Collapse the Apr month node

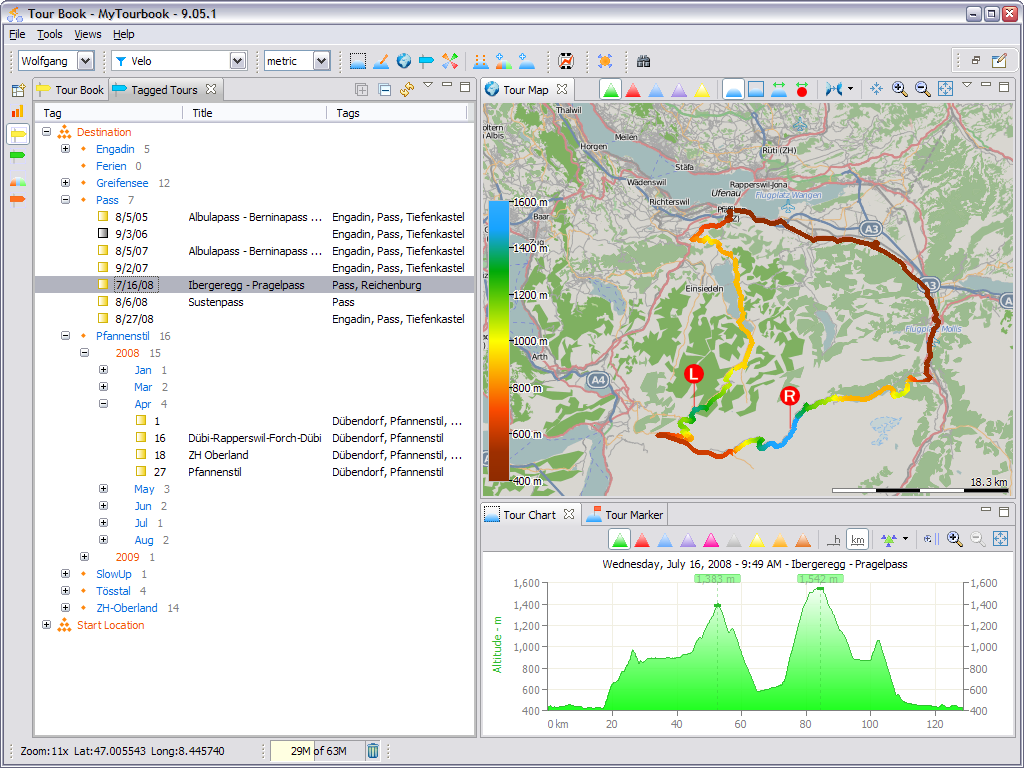103,404
